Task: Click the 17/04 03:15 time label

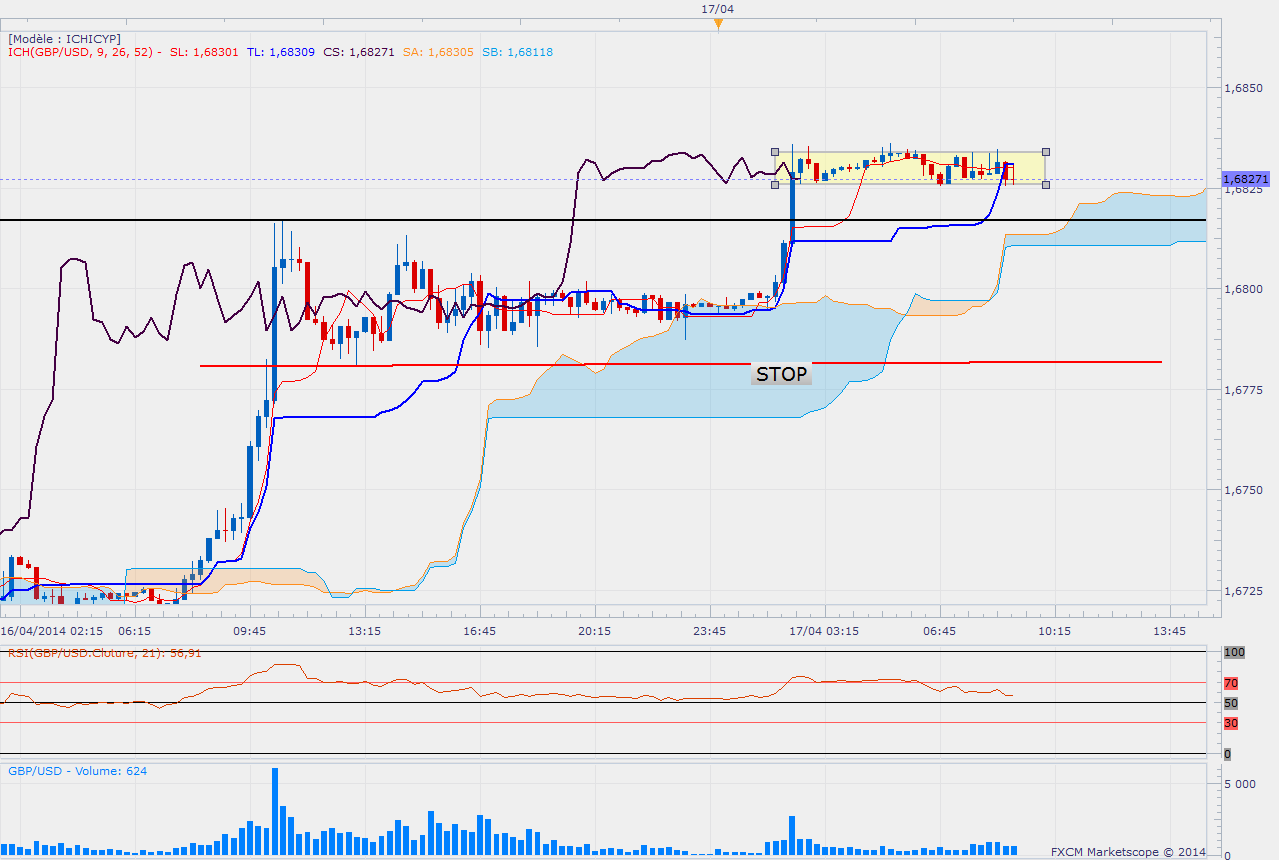Action: click(825, 631)
